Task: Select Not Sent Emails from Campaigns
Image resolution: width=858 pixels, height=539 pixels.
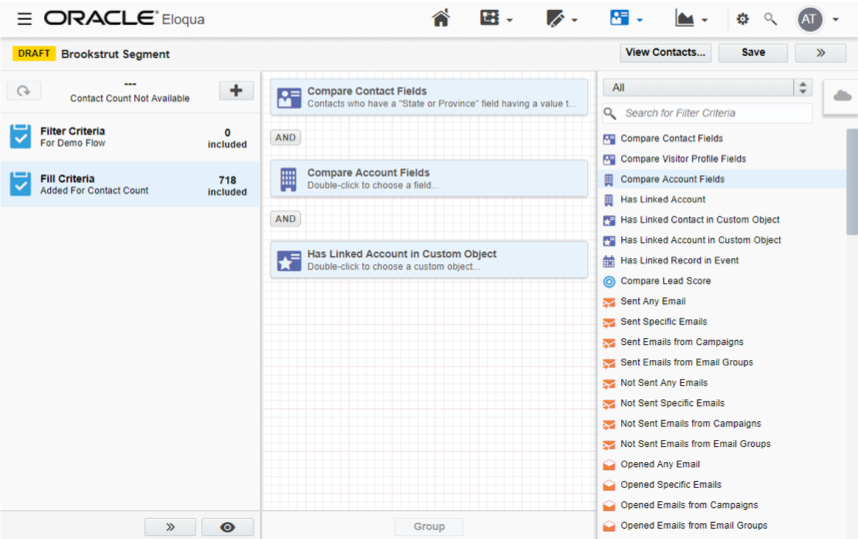Action: pyautogui.click(x=691, y=424)
